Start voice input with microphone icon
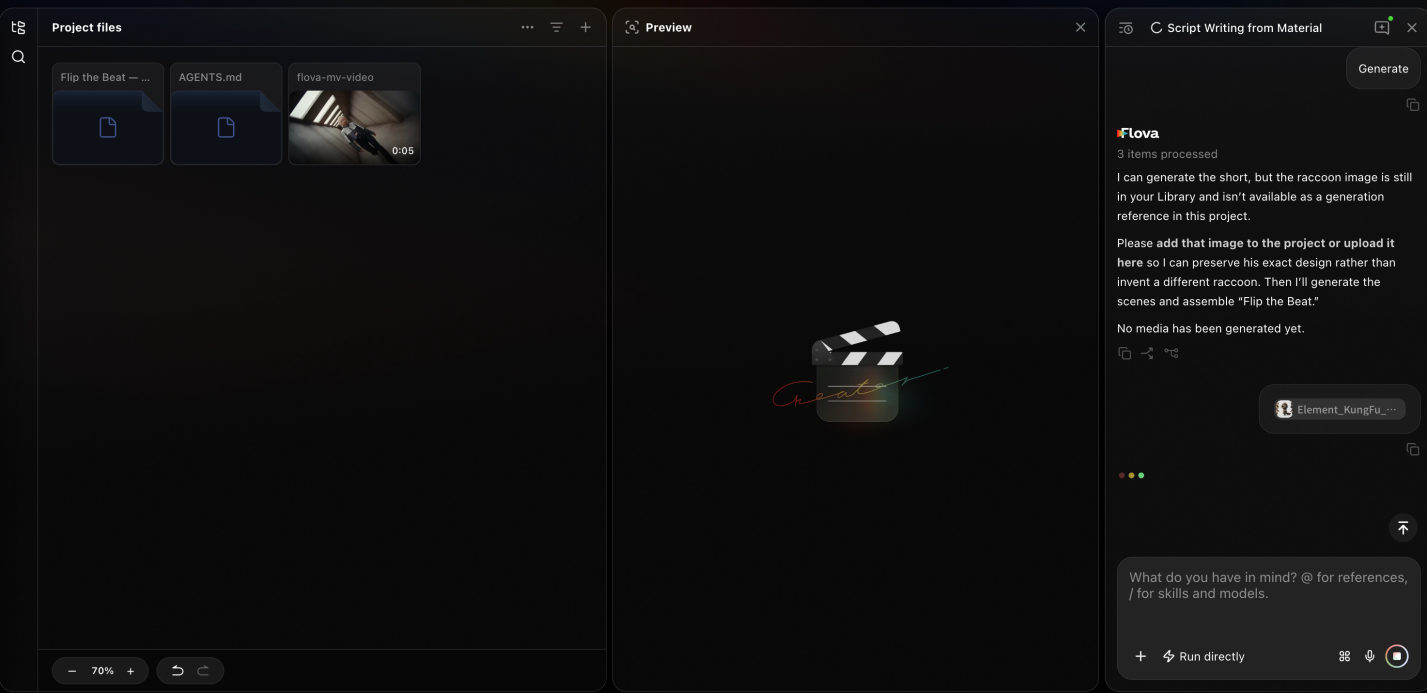 click(1370, 656)
